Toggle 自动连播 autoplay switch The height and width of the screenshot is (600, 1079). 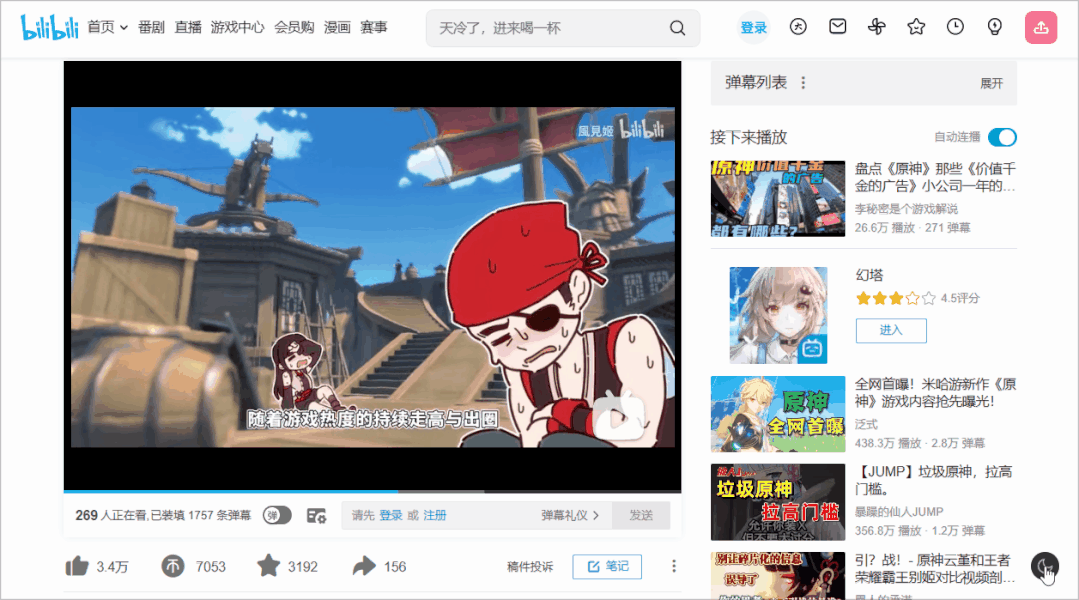1002,137
